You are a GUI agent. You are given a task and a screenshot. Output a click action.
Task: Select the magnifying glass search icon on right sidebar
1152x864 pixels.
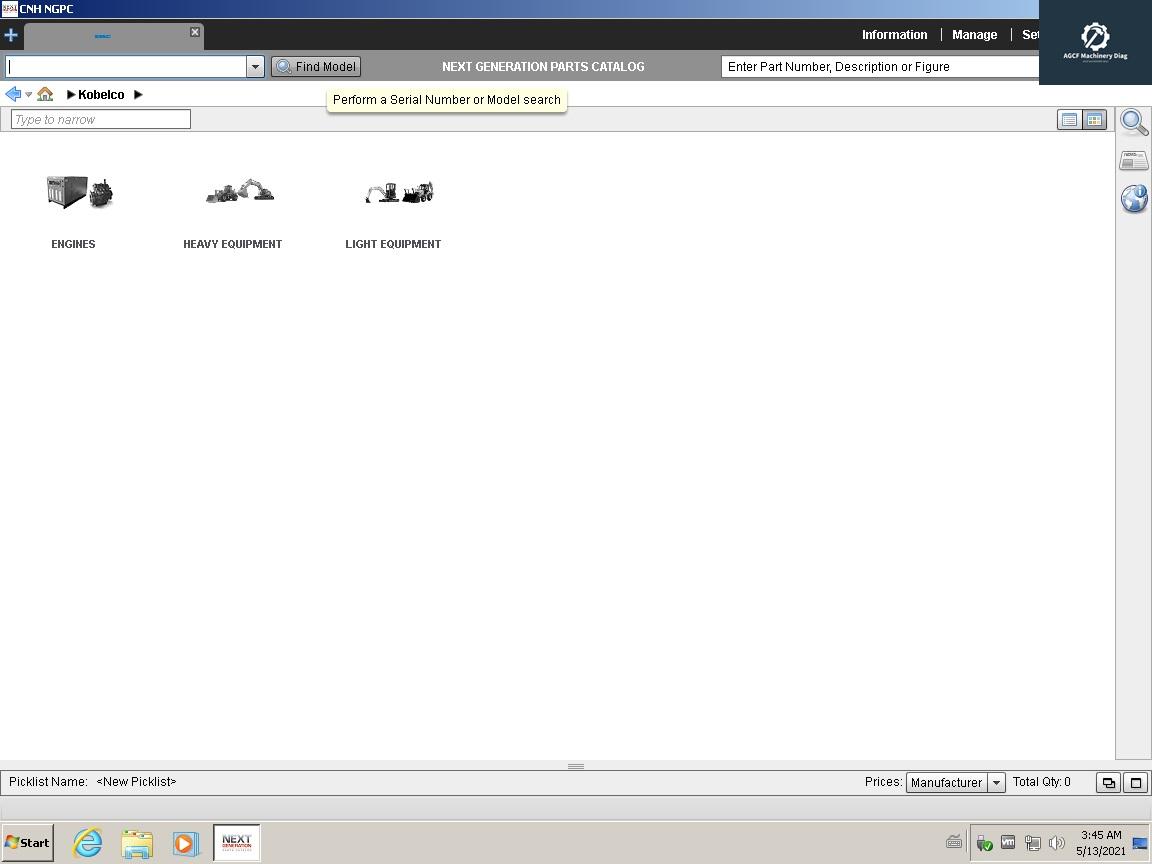point(1134,122)
